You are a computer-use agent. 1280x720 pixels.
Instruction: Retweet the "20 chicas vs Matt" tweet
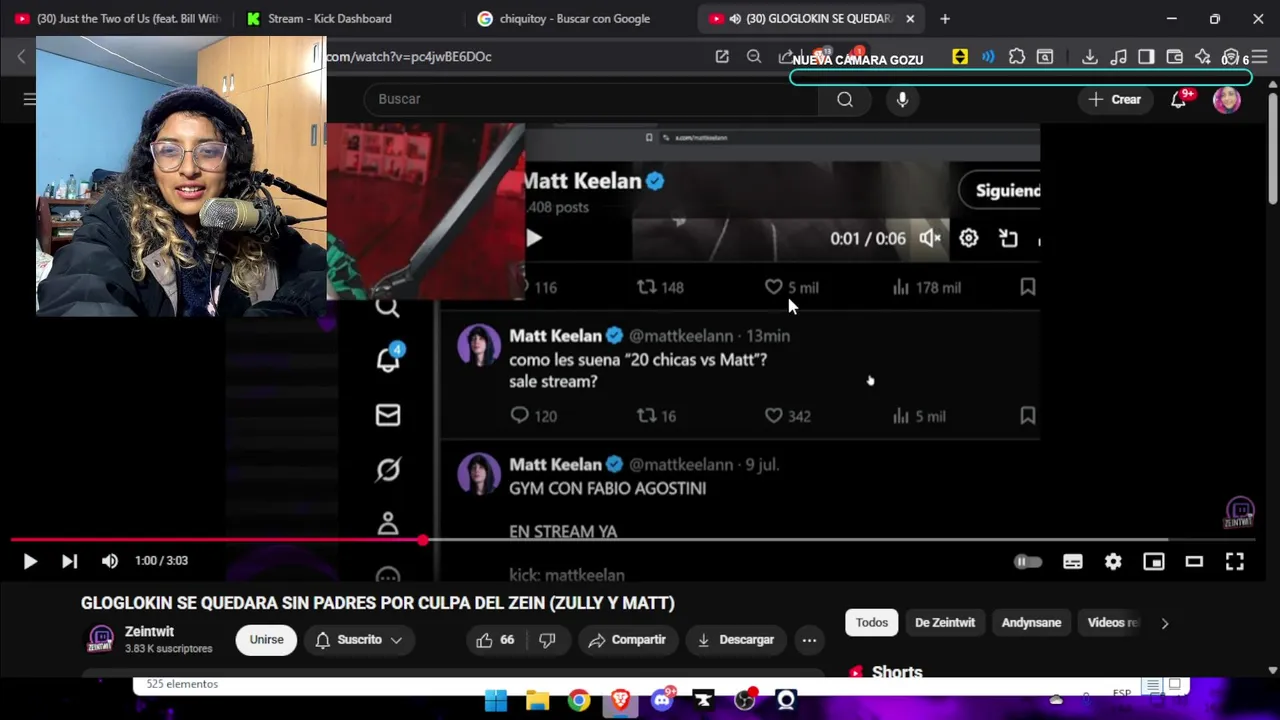tap(647, 416)
